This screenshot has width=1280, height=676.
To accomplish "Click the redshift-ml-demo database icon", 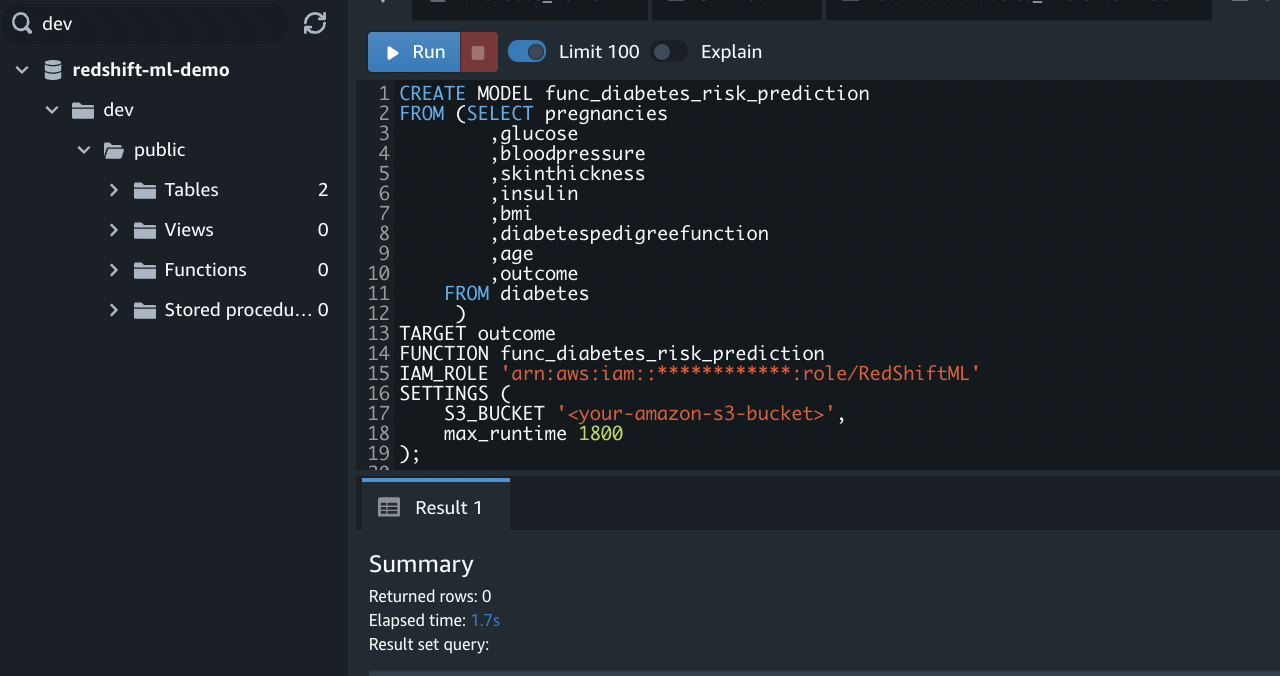I will (x=53, y=70).
